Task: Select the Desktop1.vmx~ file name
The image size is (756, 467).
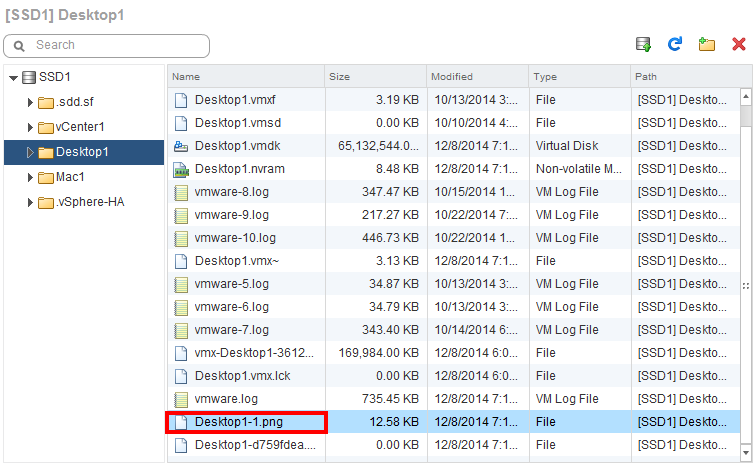Action: point(237,261)
